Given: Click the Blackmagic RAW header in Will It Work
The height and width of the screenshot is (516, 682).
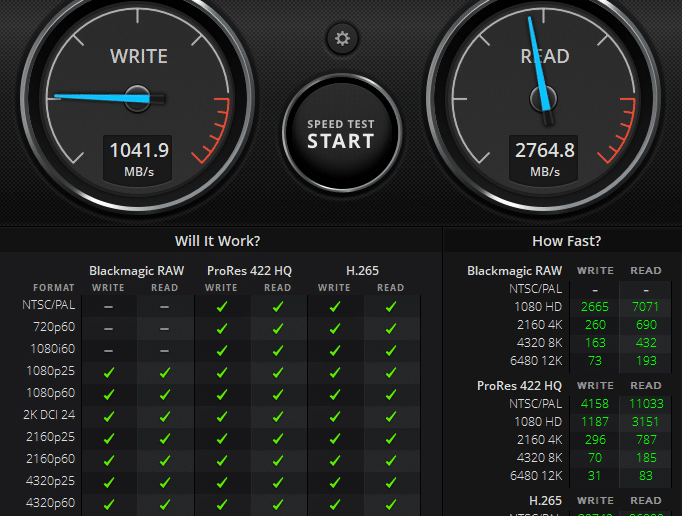Looking at the screenshot, I should (x=137, y=271).
